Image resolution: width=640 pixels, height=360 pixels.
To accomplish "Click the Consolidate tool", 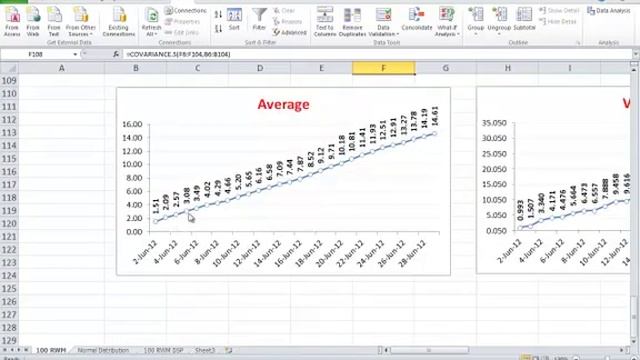I will tap(417, 20).
